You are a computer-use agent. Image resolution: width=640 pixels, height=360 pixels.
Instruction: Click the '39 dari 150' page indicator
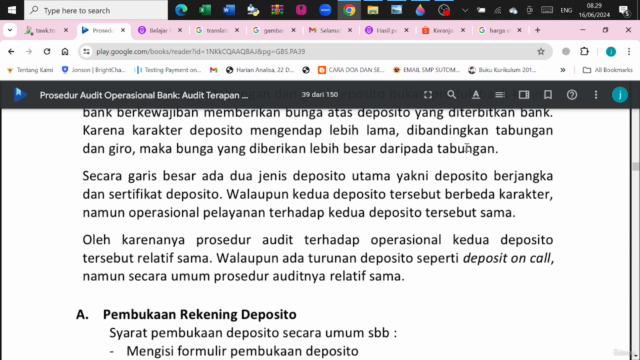click(x=320, y=94)
